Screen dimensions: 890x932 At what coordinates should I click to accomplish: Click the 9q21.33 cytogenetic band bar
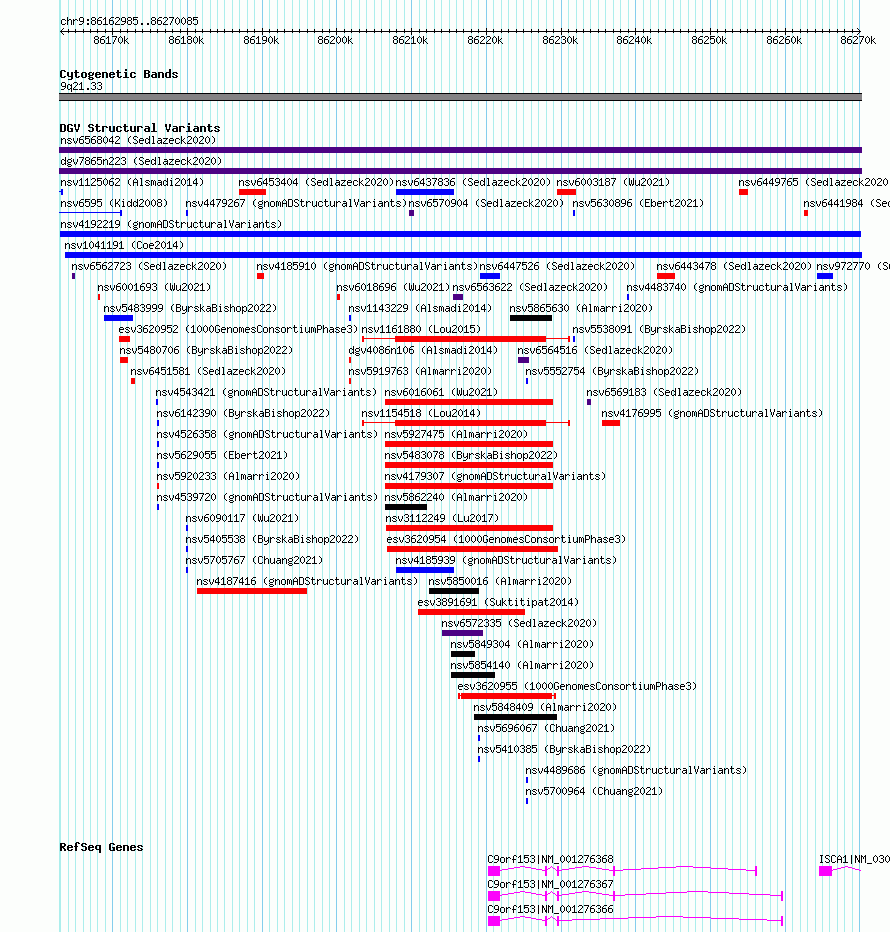point(460,97)
